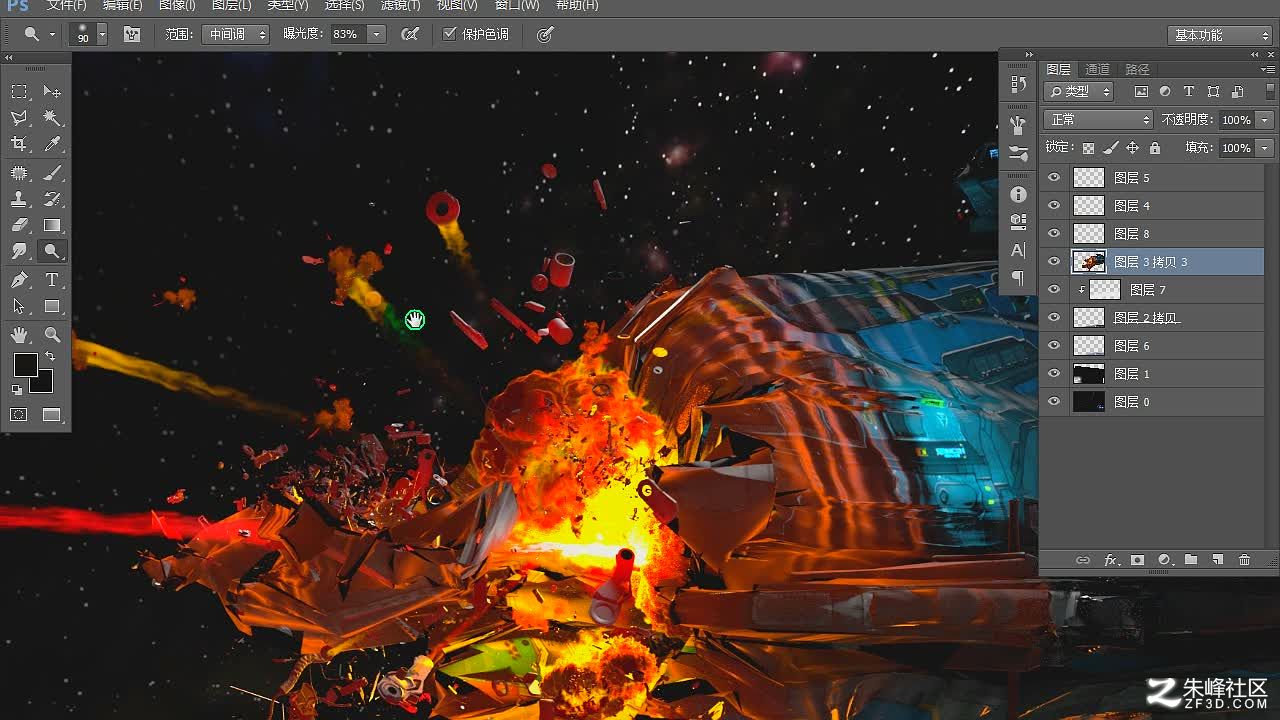Select the Horizontal Type tool
1280x720 pixels.
coord(52,280)
